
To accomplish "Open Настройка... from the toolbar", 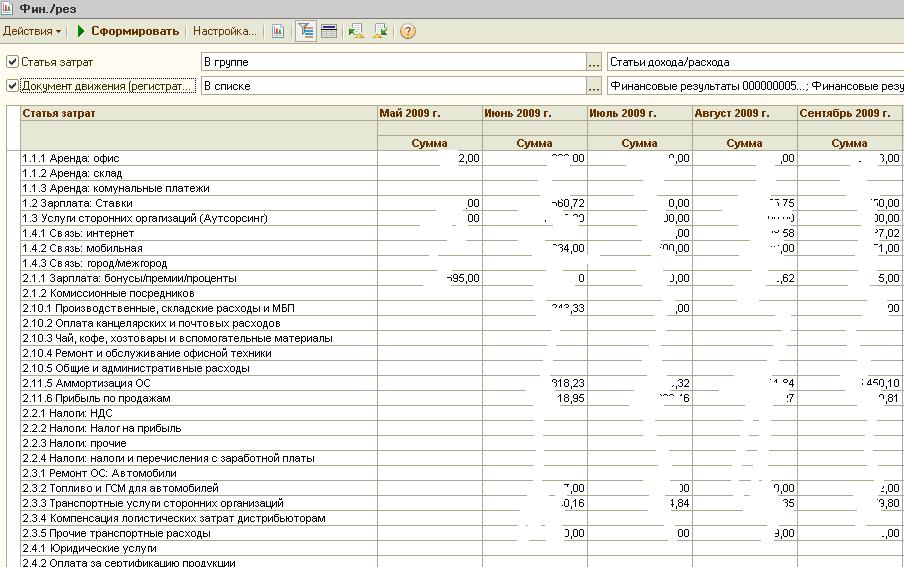I will click(x=224, y=31).
